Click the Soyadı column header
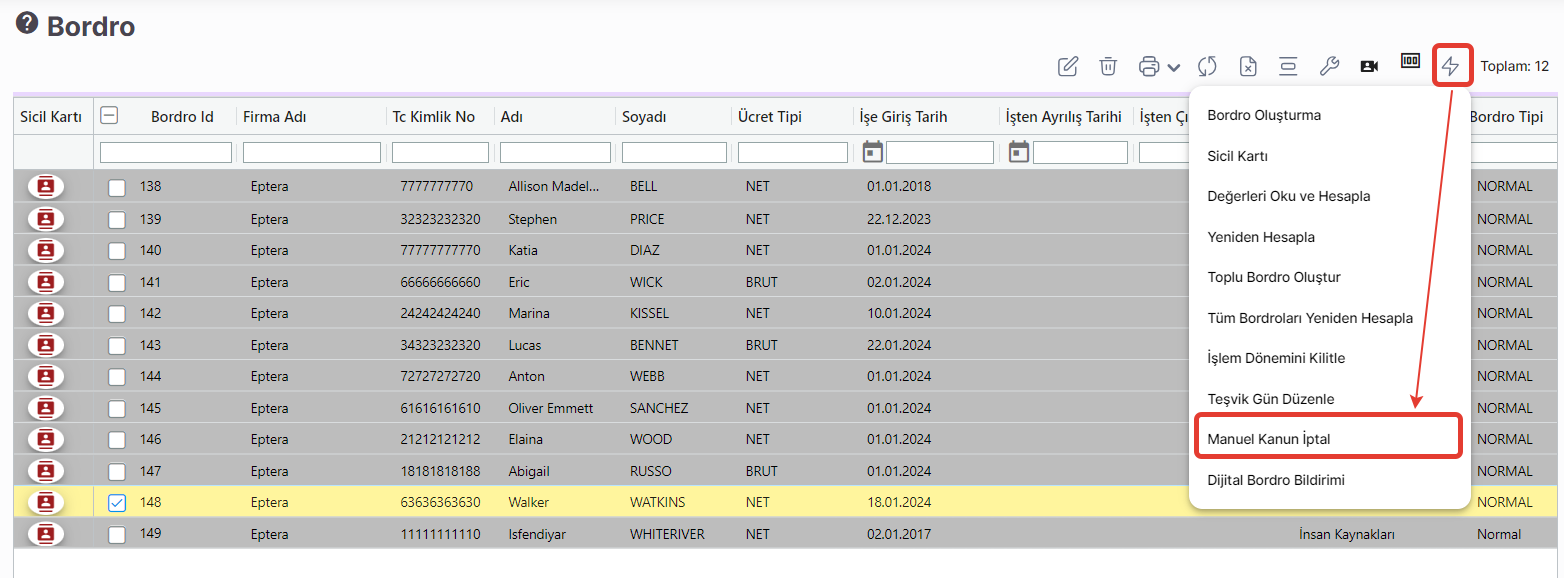 (644, 117)
